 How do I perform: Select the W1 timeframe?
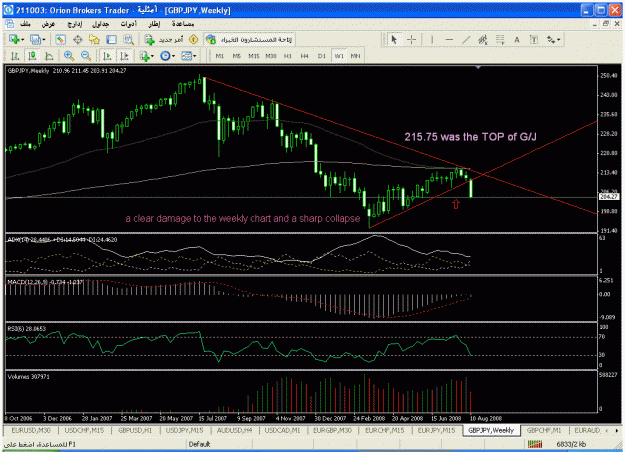coord(339,56)
